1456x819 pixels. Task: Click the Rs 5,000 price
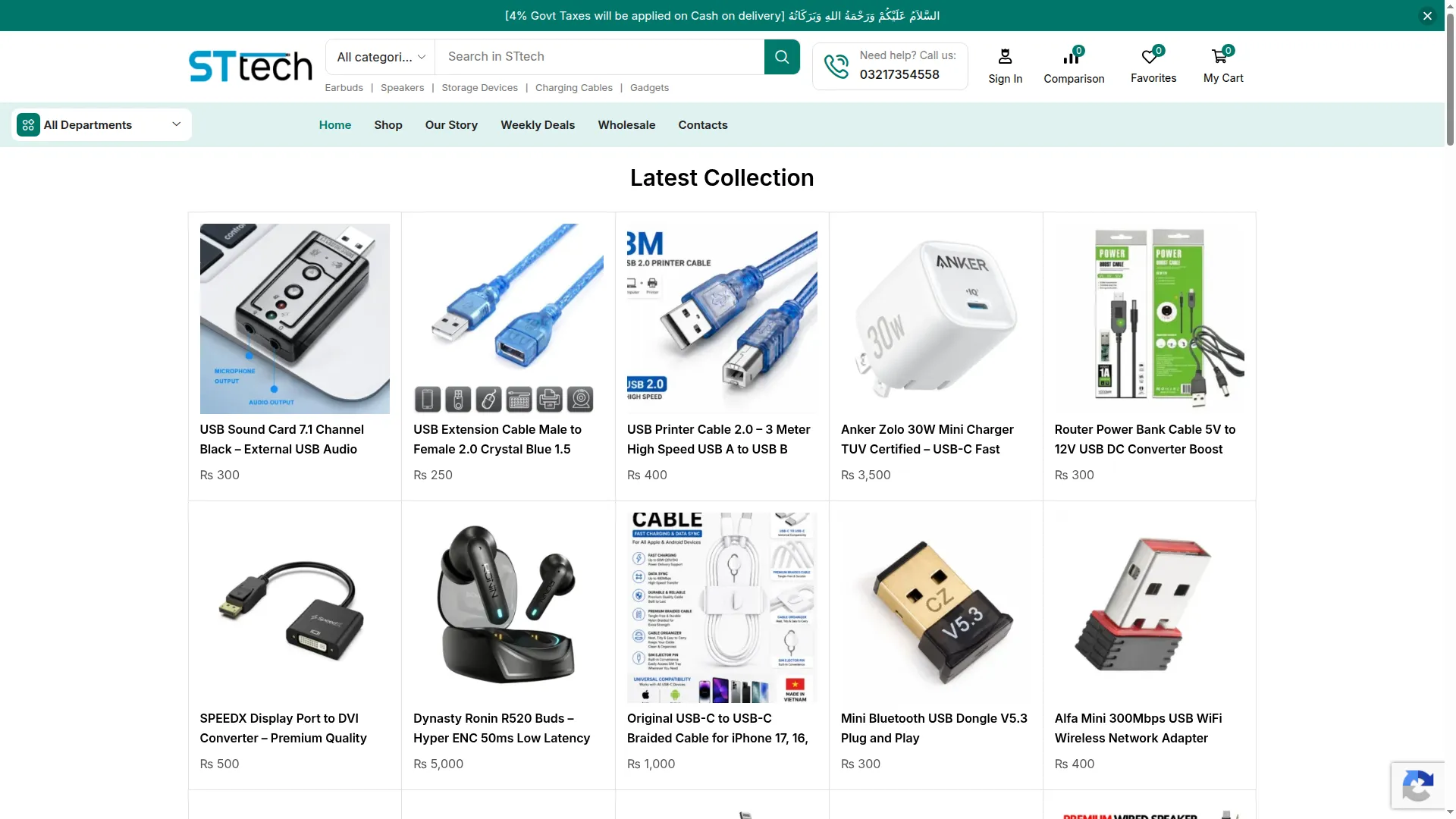(x=438, y=764)
